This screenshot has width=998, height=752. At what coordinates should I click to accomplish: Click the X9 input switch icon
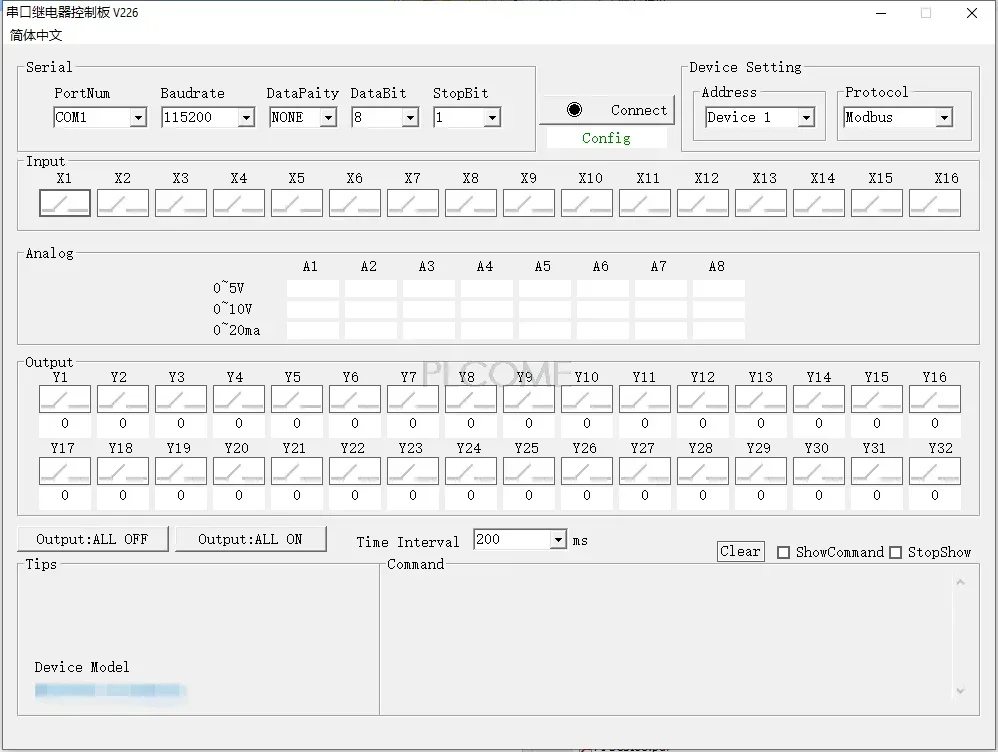tap(529, 203)
